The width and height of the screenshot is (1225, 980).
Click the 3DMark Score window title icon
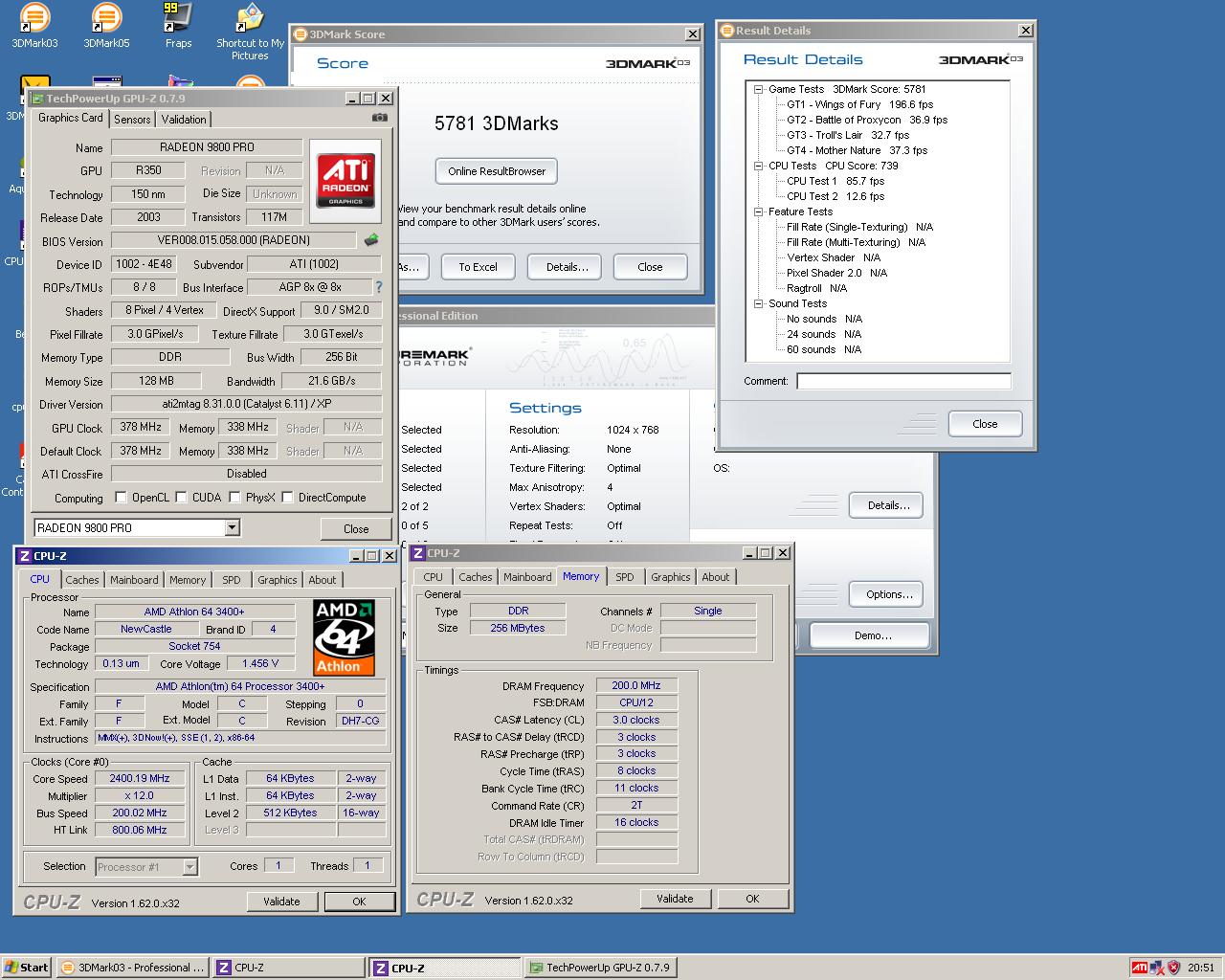(301, 34)
